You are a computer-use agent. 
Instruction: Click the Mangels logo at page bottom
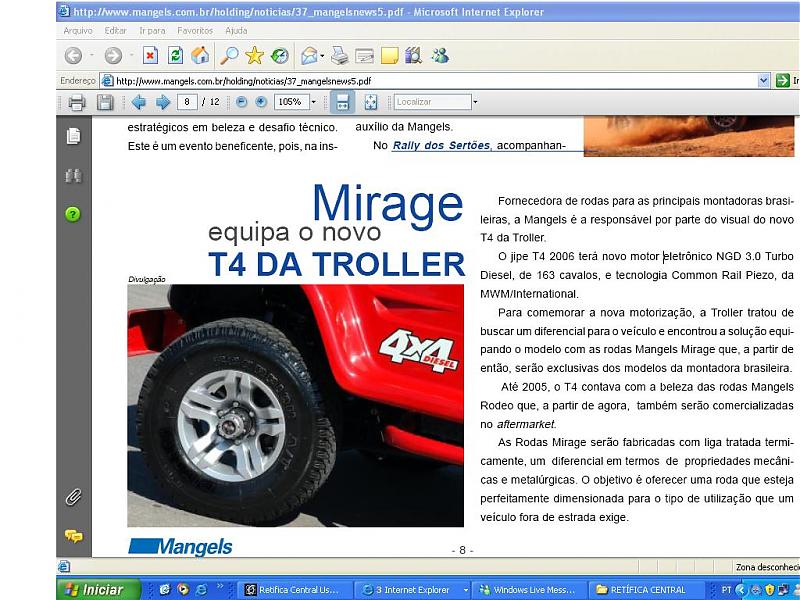(x=180, y=546)
